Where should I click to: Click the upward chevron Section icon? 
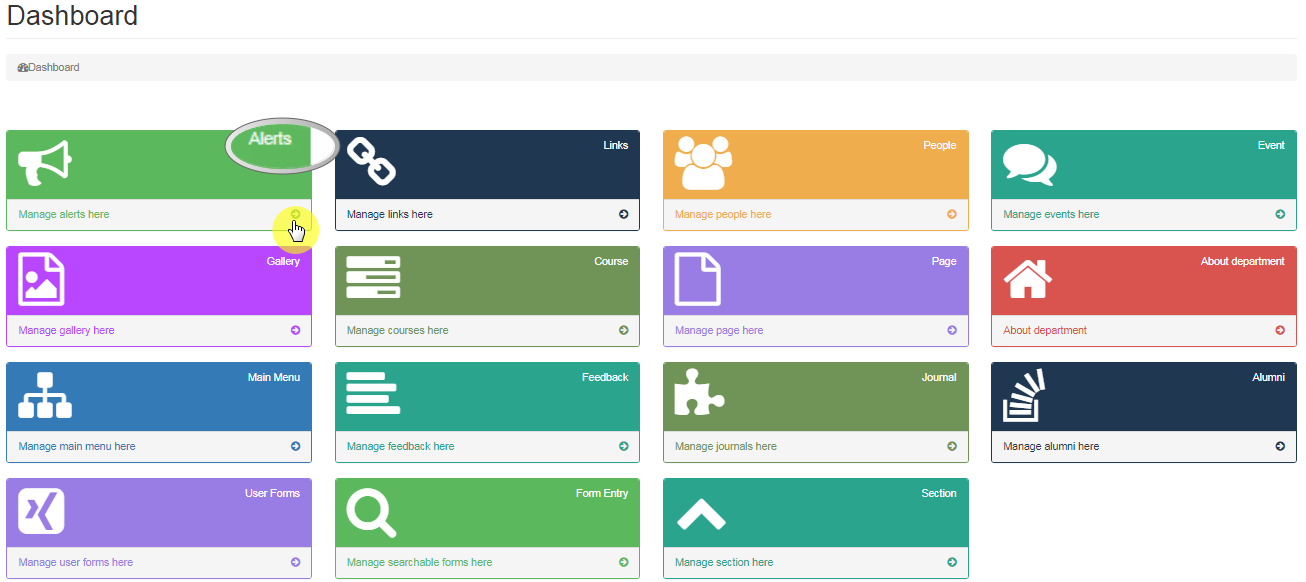(701, 514)
